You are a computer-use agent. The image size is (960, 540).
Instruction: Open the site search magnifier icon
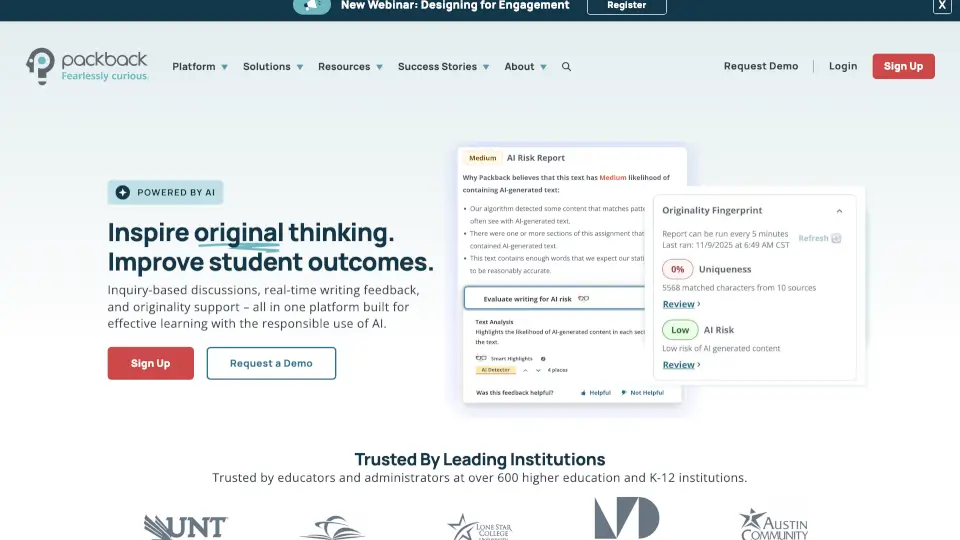[567, 67]
